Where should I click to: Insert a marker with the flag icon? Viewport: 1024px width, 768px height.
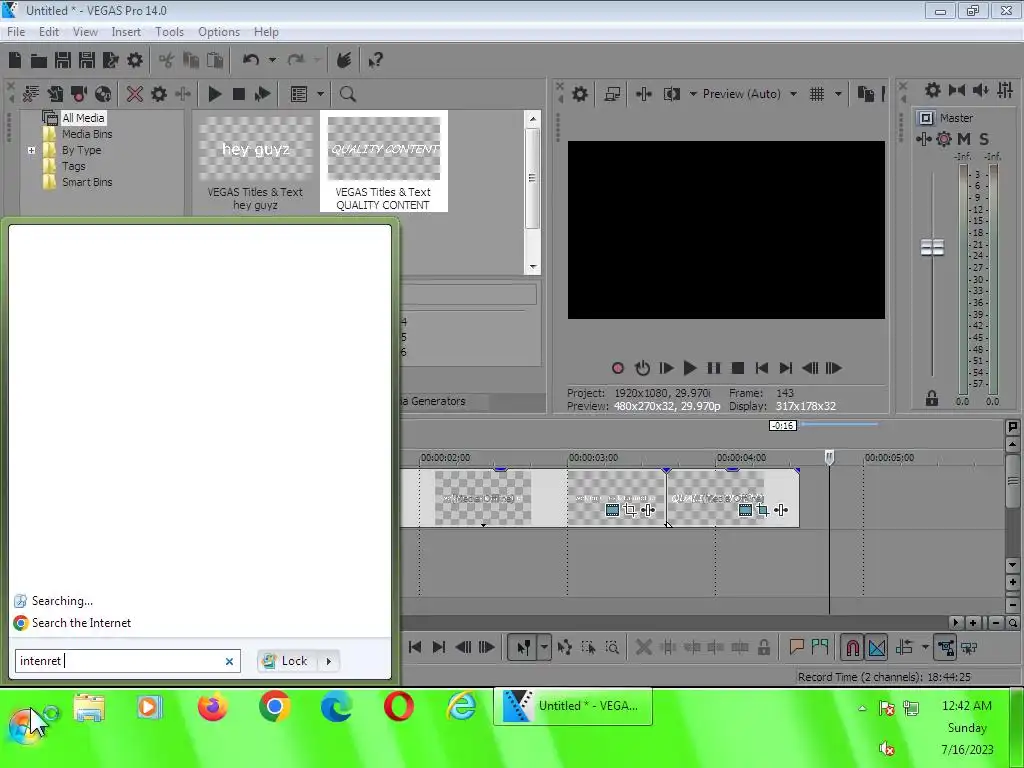click(796, 647)
